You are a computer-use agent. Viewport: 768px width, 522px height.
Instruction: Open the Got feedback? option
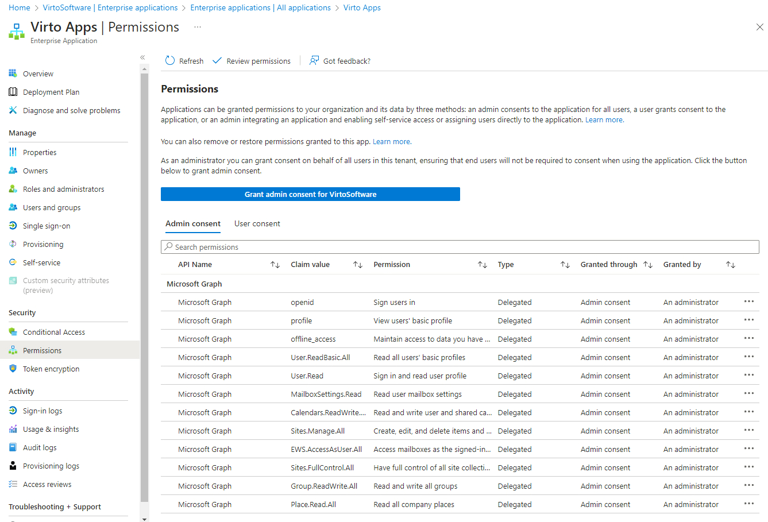tap(339, 61)
